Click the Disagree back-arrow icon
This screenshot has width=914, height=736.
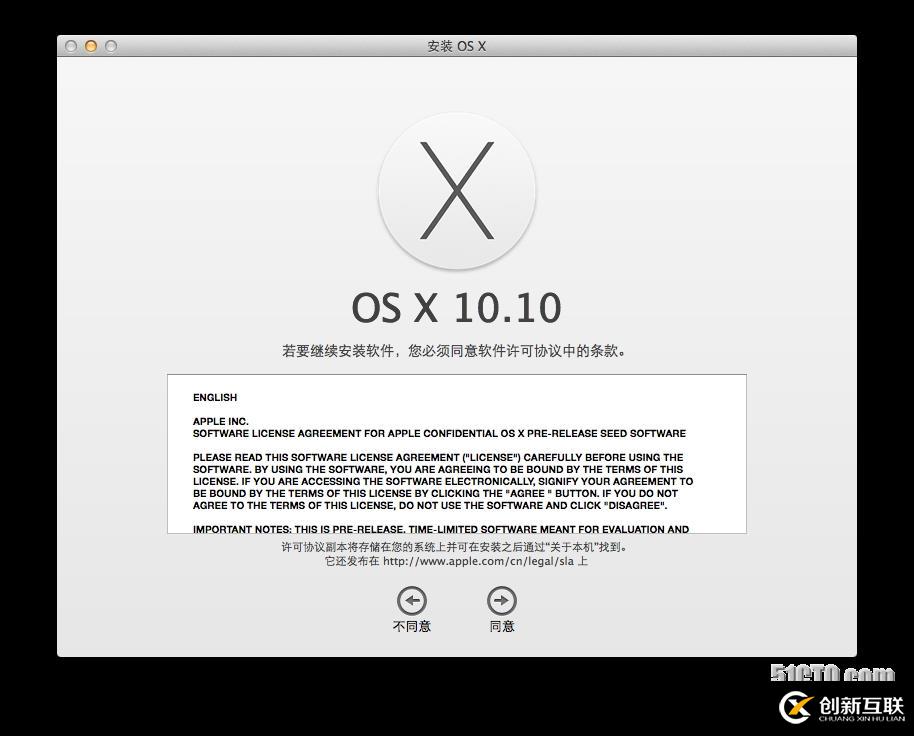[x=412, y=601]
